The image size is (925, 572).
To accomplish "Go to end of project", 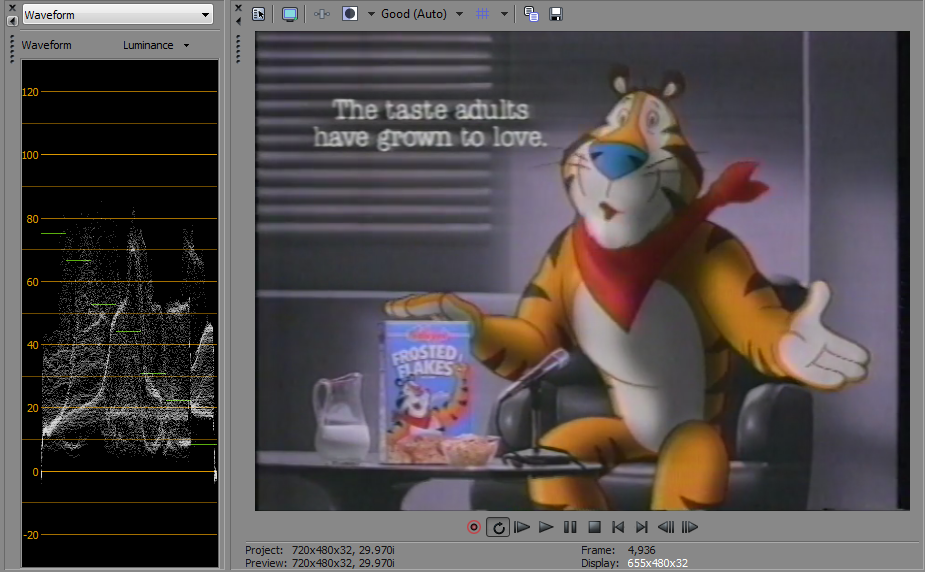I will [642, 527].
